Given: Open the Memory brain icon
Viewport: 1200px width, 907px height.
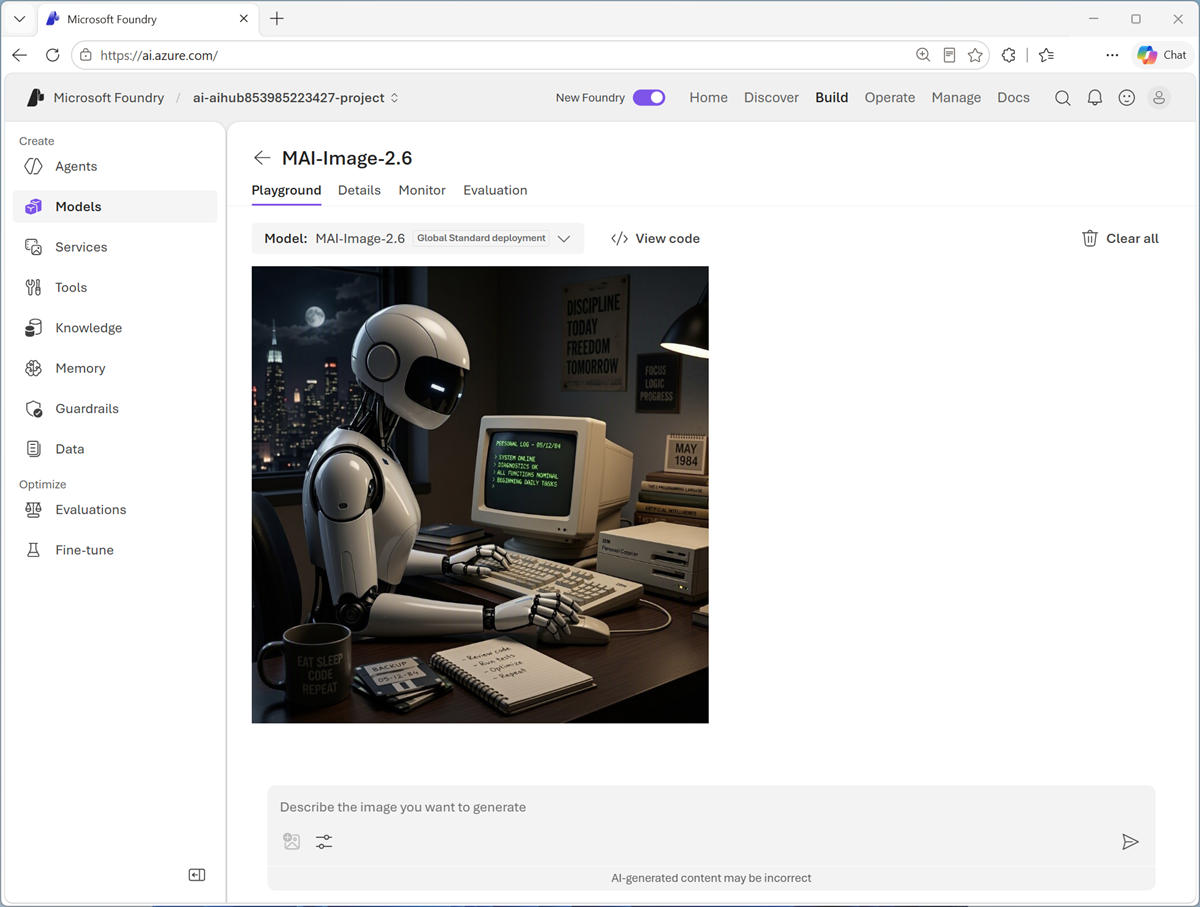Looking at the screenshot, I should [33, 368].
